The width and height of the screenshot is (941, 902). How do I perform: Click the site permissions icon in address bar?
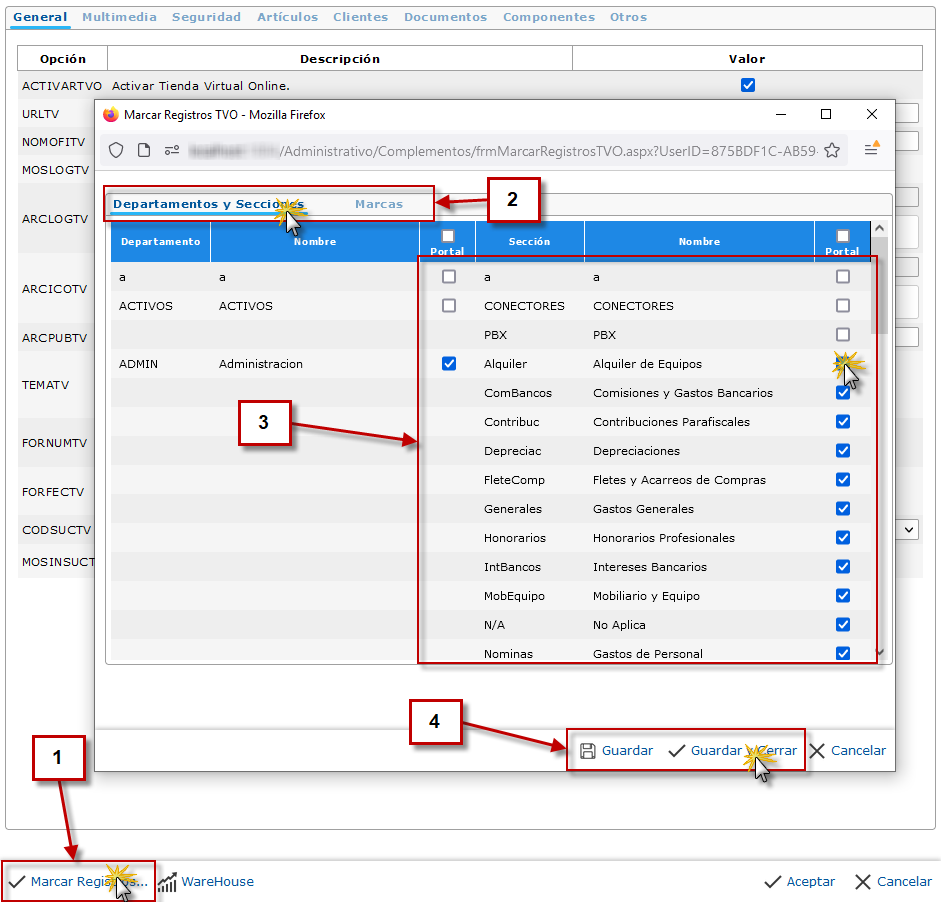coord(172,150)
